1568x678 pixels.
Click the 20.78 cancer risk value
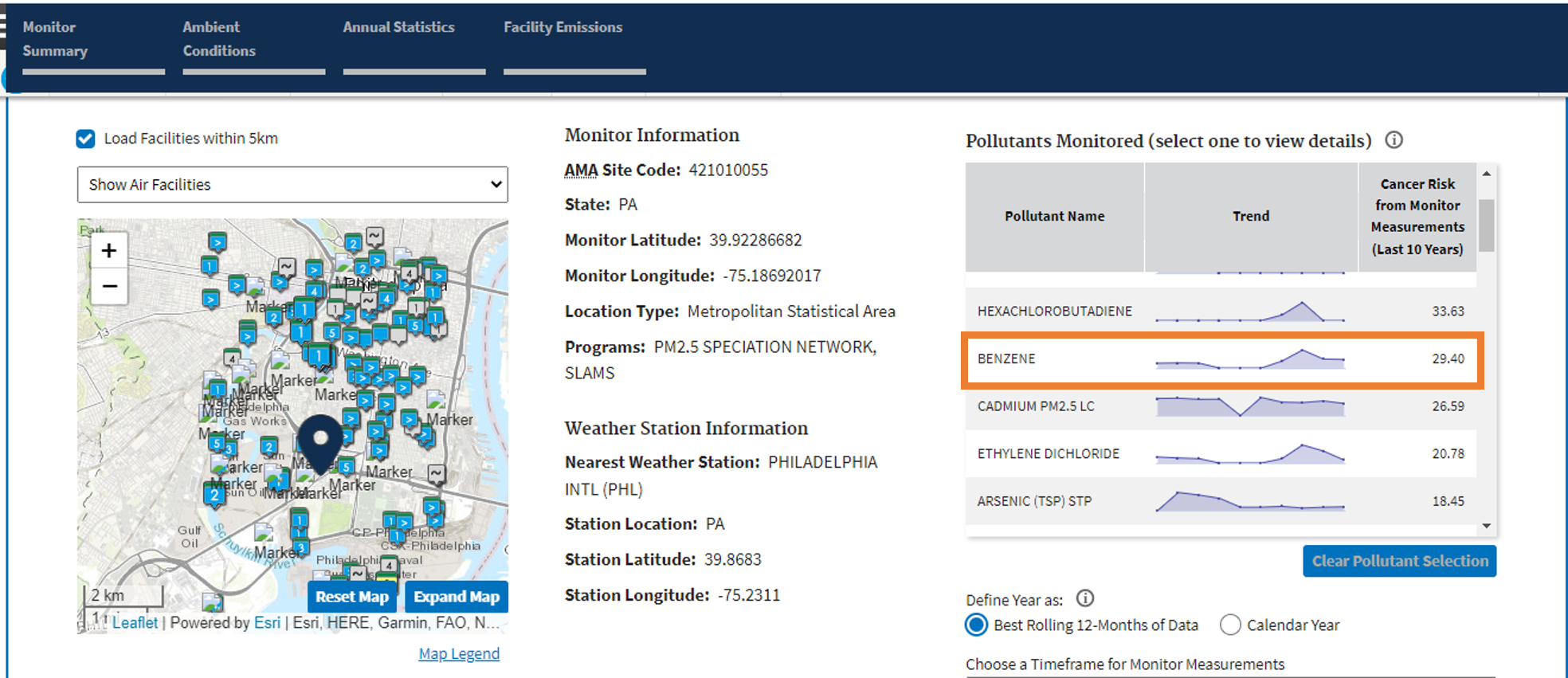click(1448, 453)
